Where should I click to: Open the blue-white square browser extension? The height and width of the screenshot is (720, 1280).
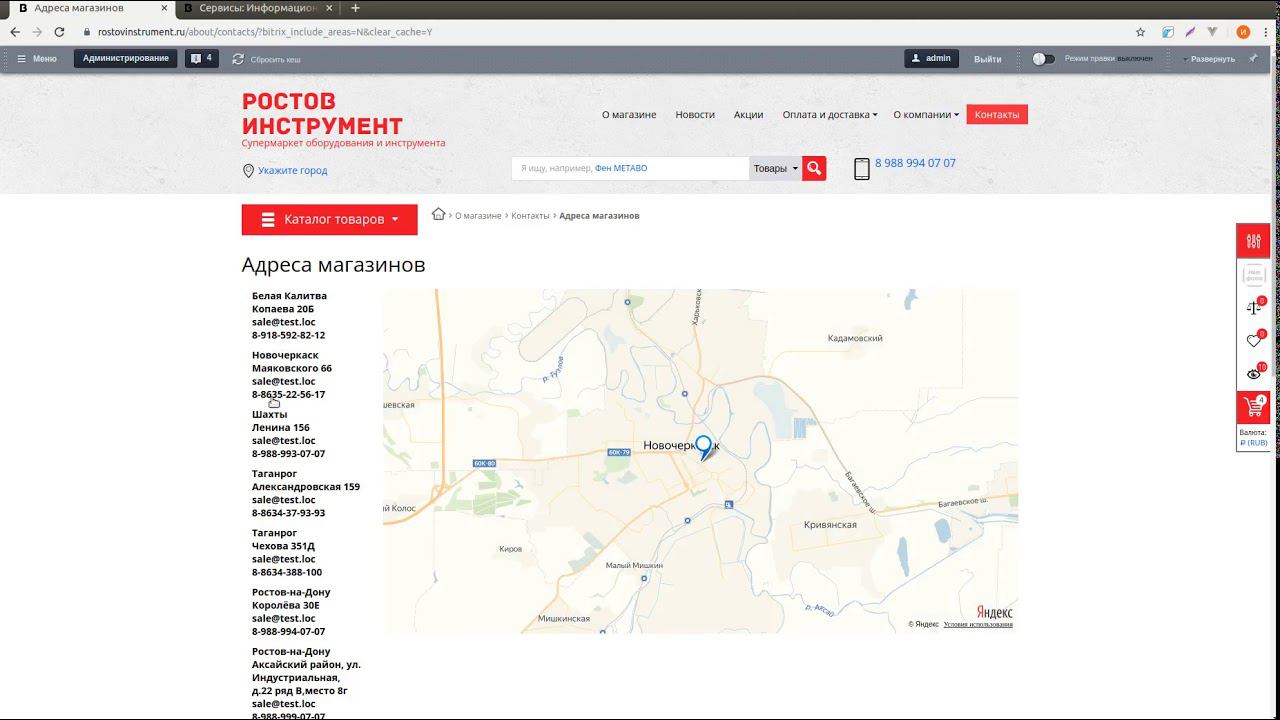1167,32
